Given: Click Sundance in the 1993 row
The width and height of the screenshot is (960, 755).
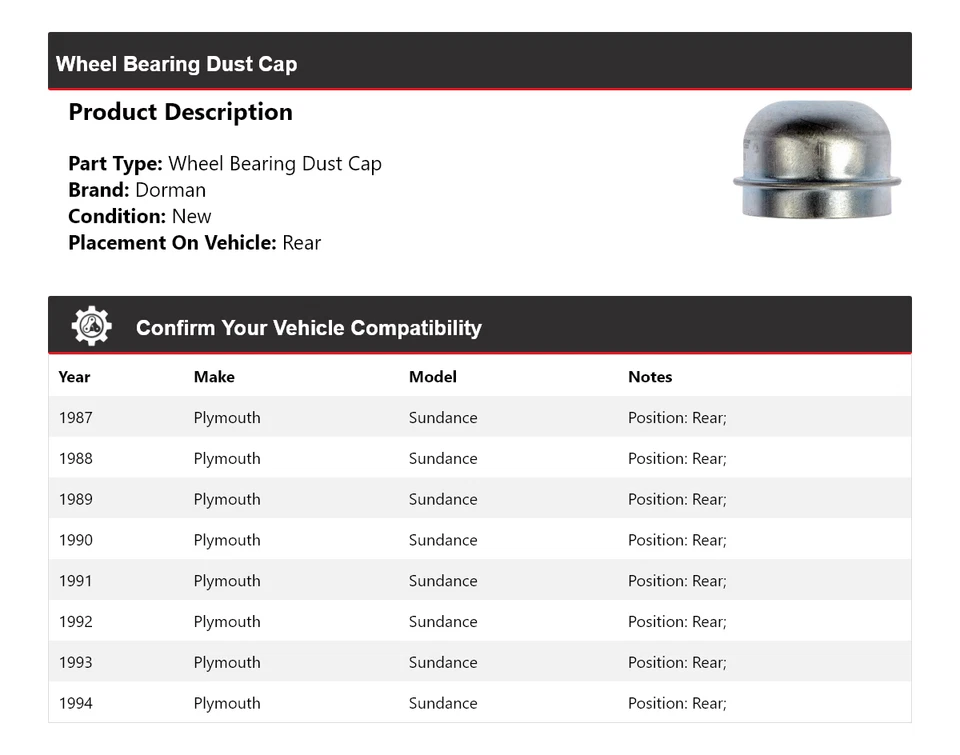Looking at the screenshot, I should pyautogui.click(x=443, y=663).
